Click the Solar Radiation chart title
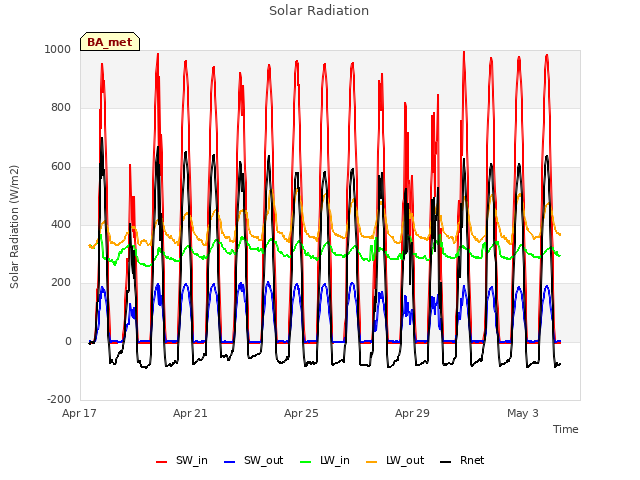 pyautogui.click(x=319, y=11)
